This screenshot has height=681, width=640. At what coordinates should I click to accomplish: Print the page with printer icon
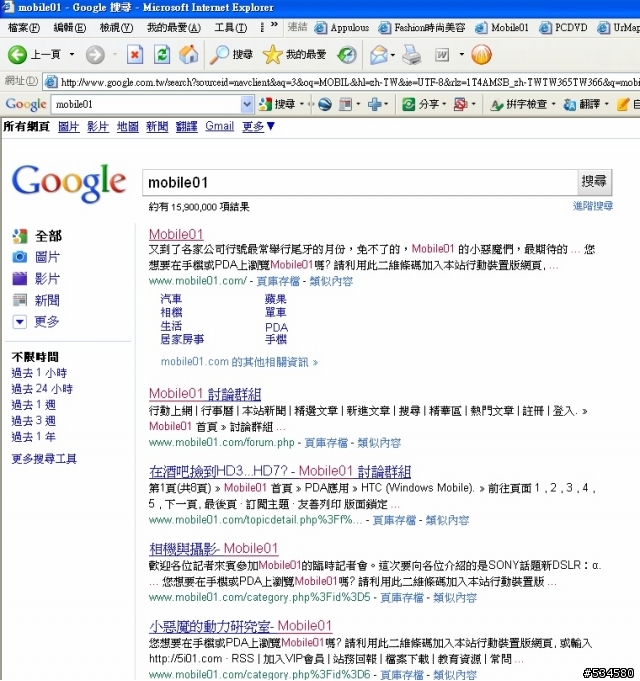coord(411,55)
